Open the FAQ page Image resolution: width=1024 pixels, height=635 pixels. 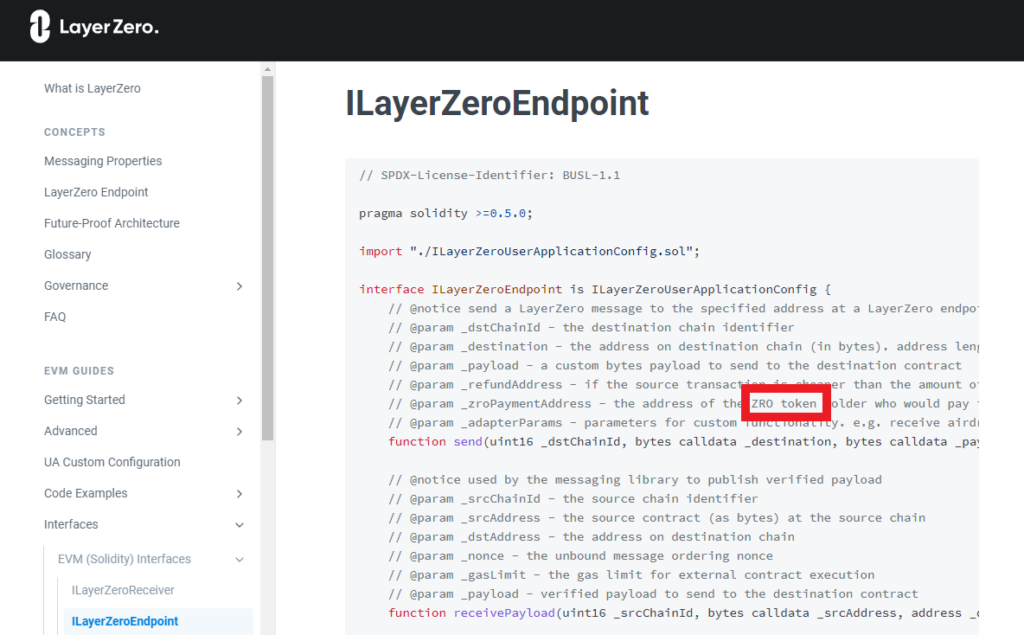point(55,317)
